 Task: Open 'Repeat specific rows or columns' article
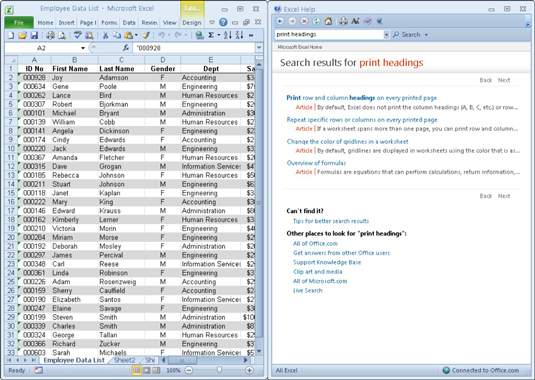click(362, 120)
